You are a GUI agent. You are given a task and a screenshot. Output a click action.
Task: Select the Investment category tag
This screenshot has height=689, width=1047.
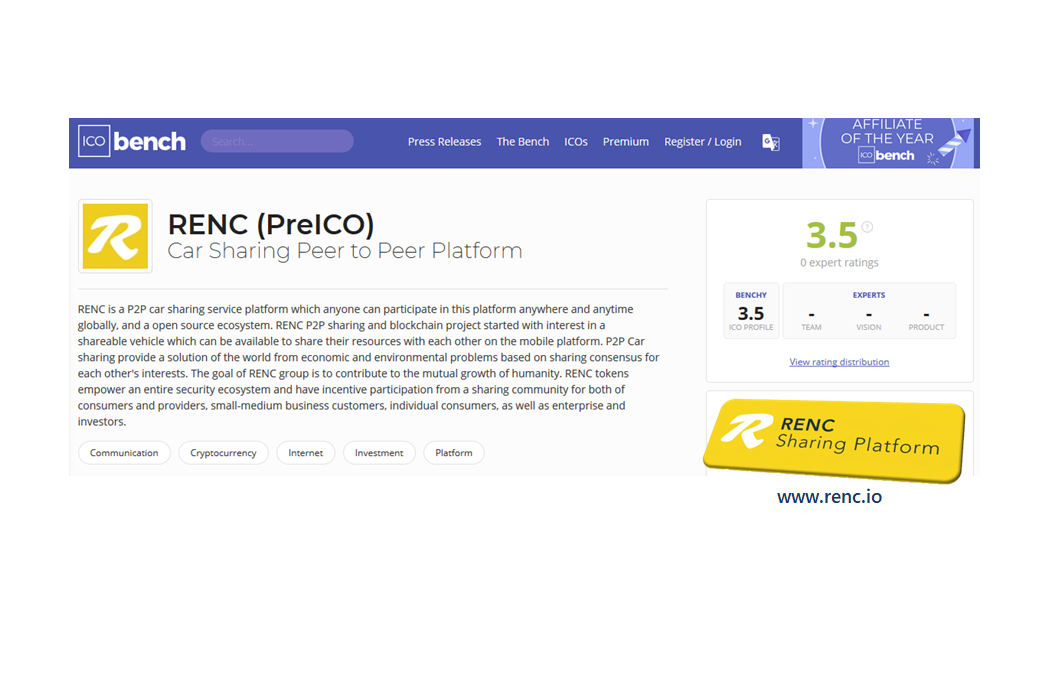(x=379, y=453)
